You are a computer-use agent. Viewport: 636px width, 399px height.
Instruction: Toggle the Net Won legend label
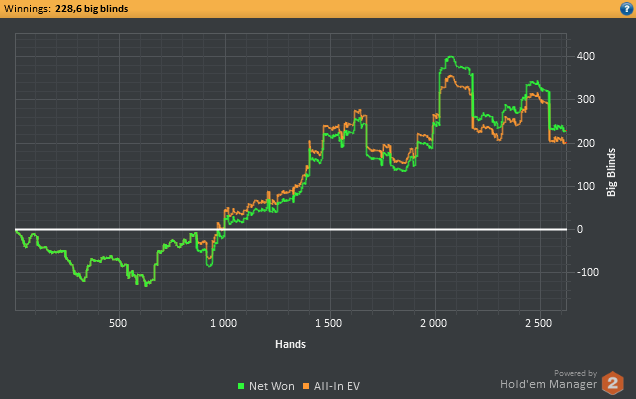pyautogui.click(x=272, y=386)
